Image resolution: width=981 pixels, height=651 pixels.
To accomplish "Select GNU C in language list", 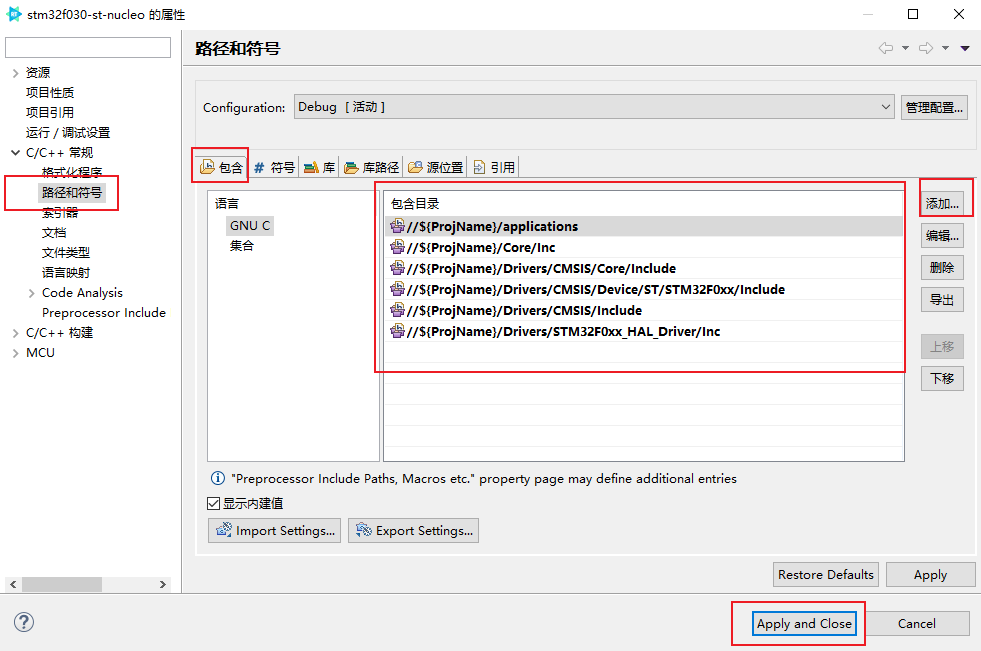I will [250, 226].
